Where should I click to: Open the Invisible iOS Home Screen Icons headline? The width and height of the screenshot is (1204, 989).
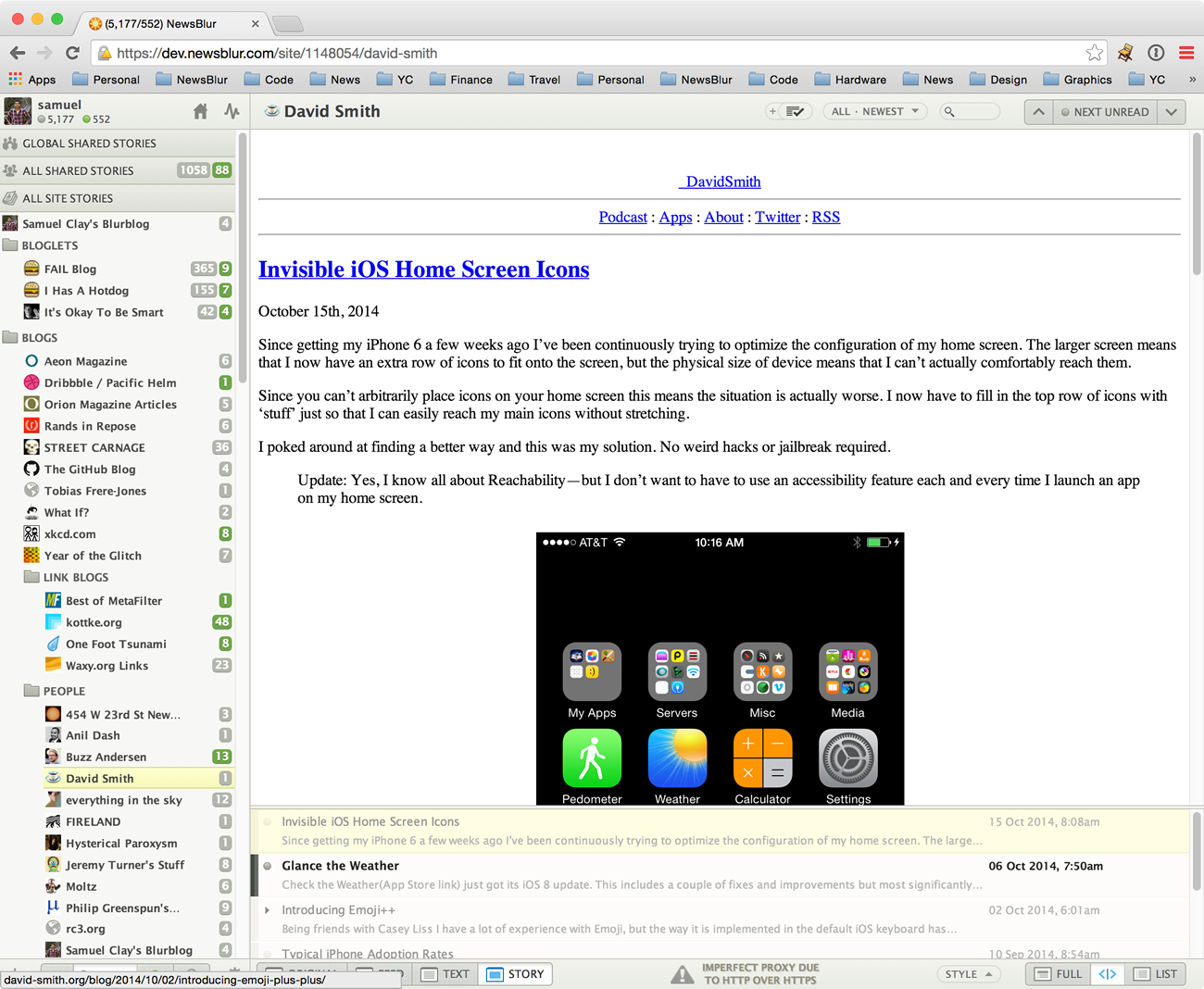click(423, 269)
